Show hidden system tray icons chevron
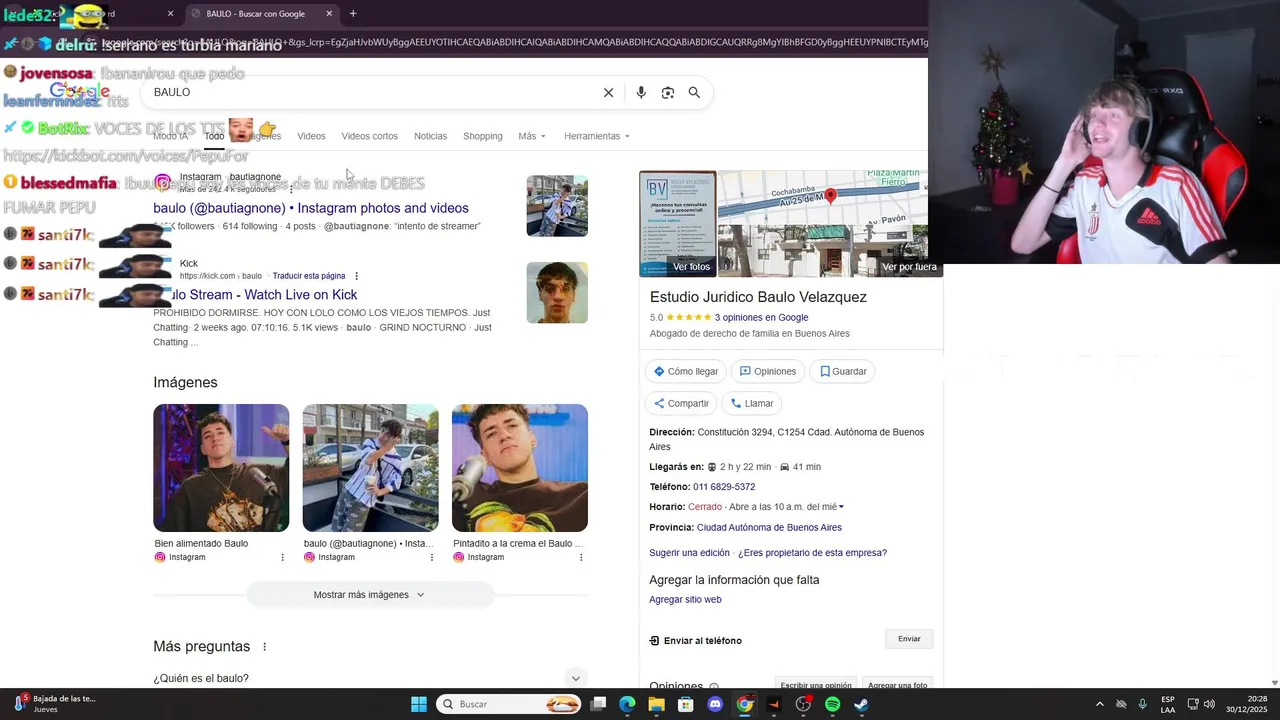 pyautogui.click(x=1100, y=704)
